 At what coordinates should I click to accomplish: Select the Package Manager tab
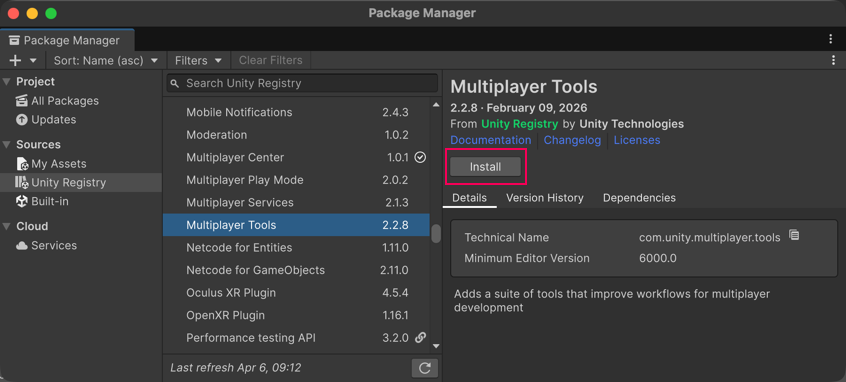click(x=67, y=40)
